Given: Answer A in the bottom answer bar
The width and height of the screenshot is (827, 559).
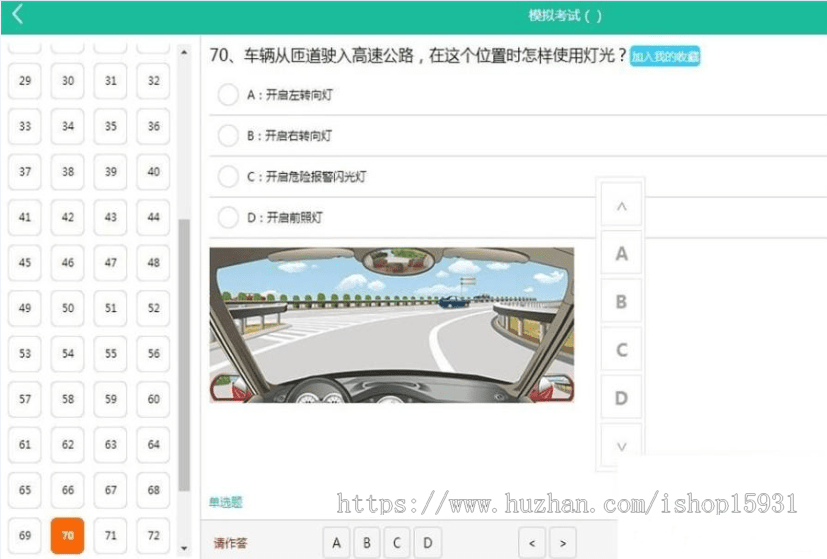Looking at the screenshot, I should pyautogui.click(x=336, y=543).
